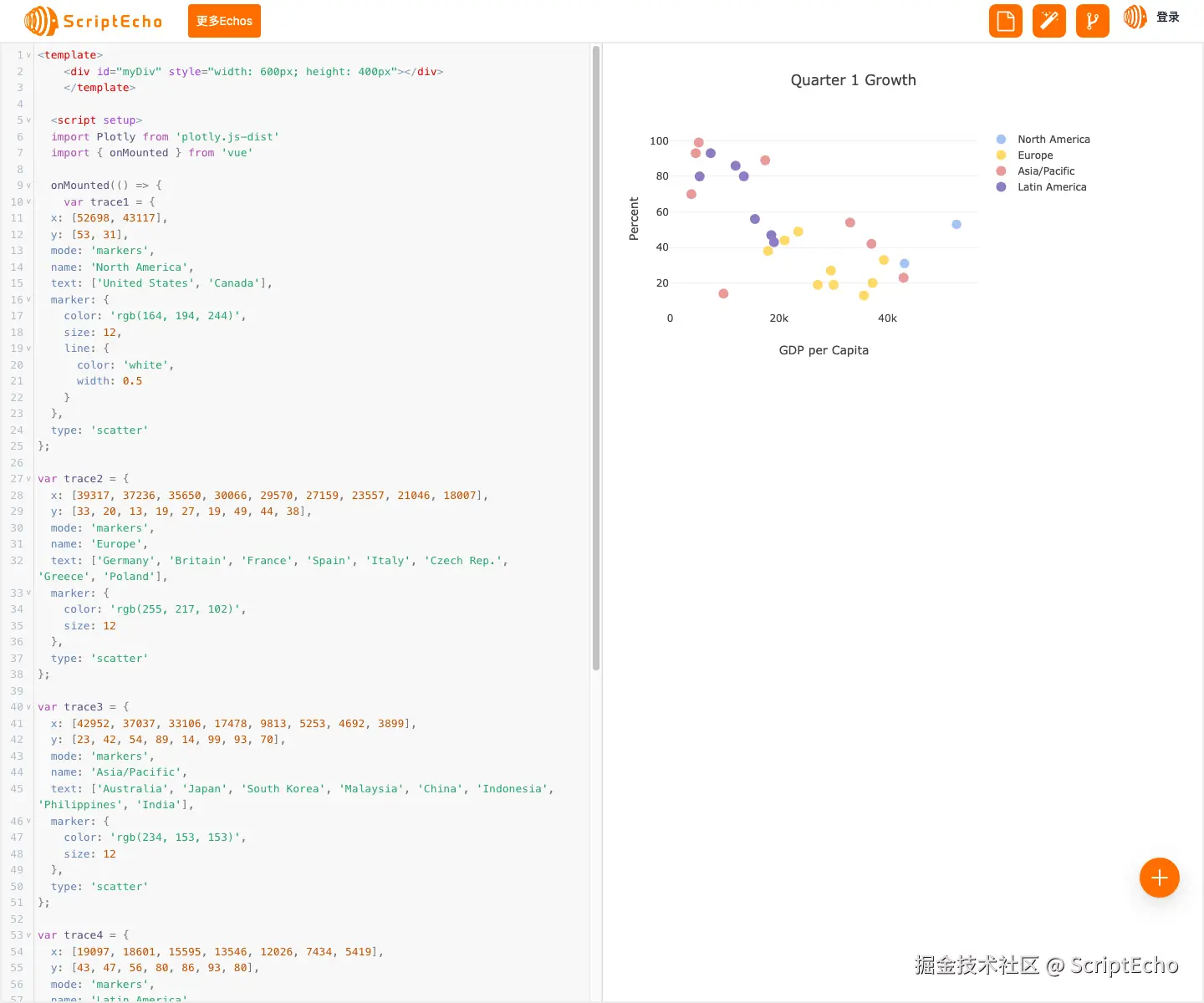This screenshot has height=1003, width=1204.
Task: Collapse the marker fold on line 33
Action: tap(28, 593)
